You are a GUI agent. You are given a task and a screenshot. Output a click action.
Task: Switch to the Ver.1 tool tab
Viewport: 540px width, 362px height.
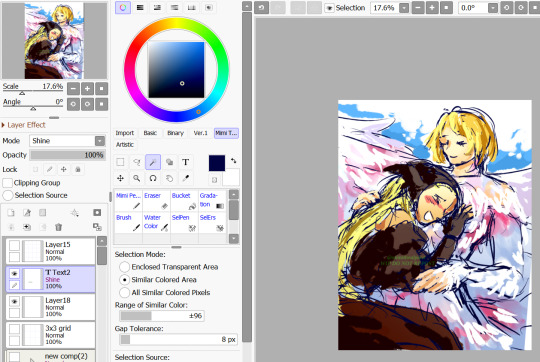pos(200,133)
